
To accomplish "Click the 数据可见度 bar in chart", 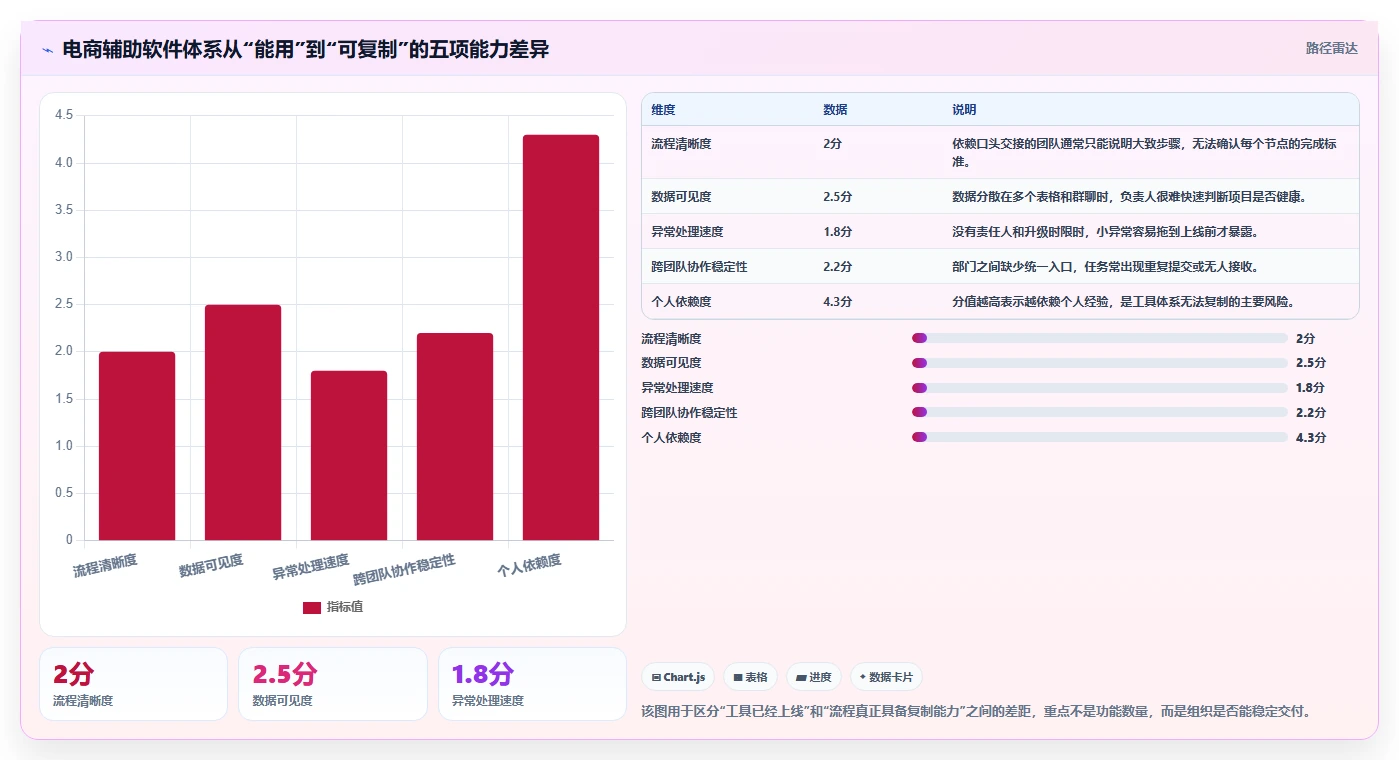I will [x=243, y=422].
